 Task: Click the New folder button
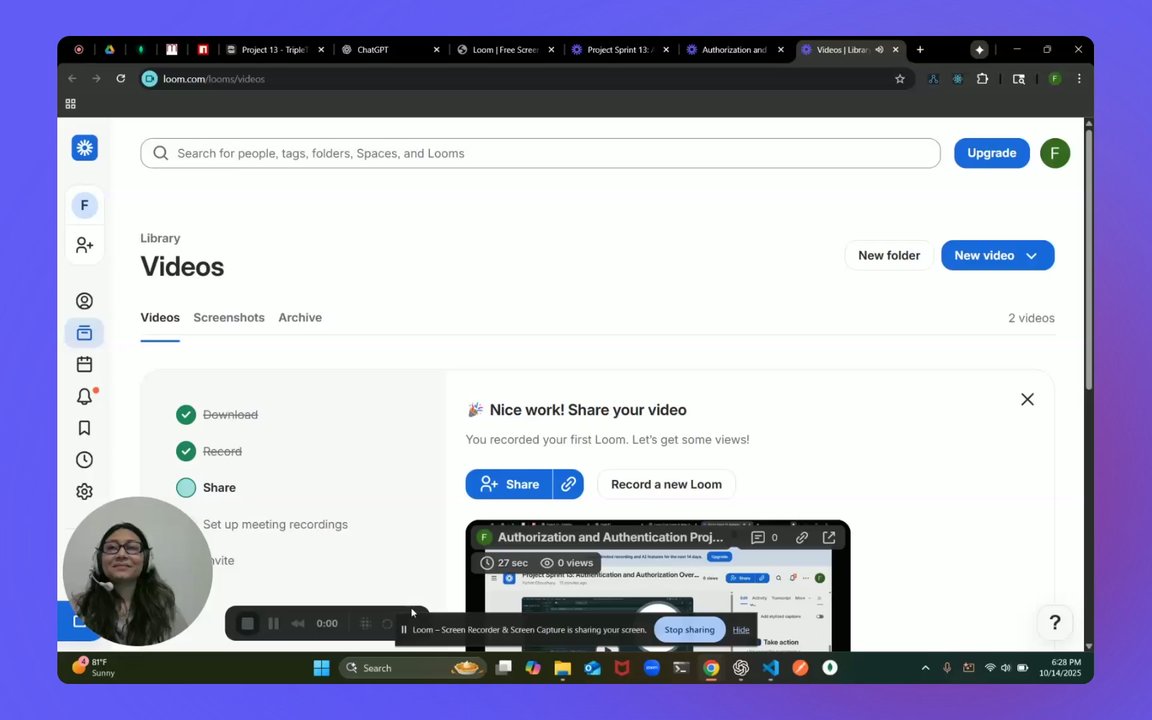point(889,256)
